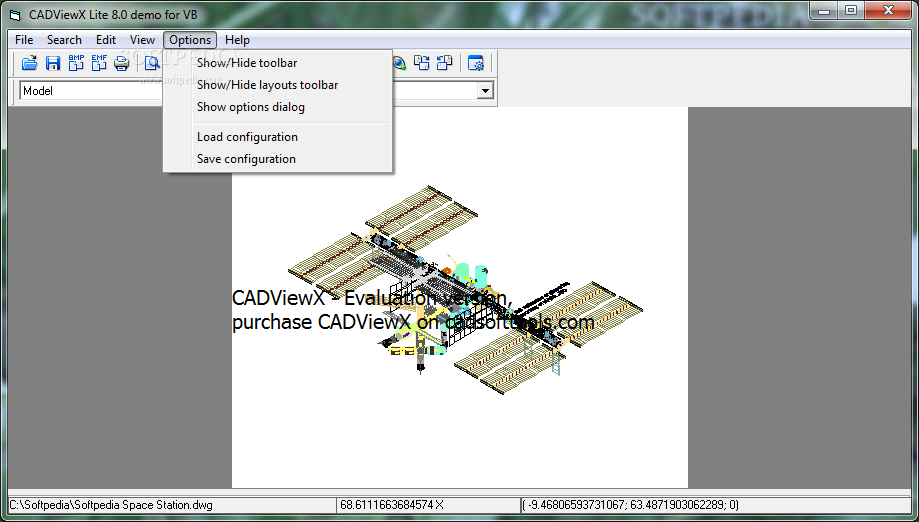The height and width of the screenshot is (522, 919).
Task: Click the Space Station drawing in canvas
Action: point(463,290)
